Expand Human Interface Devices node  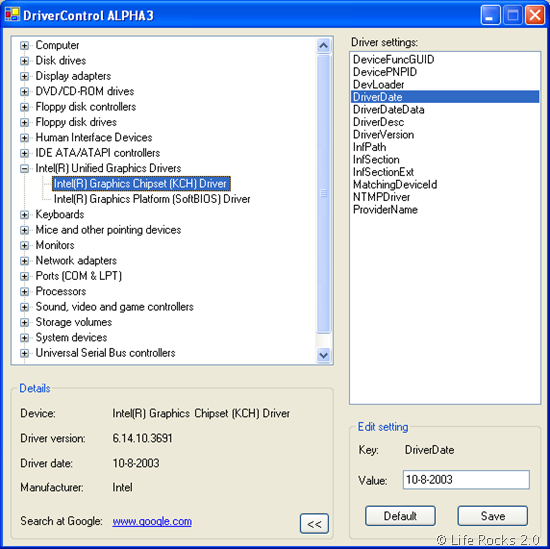pyautogui.click(x=24, y=138)
